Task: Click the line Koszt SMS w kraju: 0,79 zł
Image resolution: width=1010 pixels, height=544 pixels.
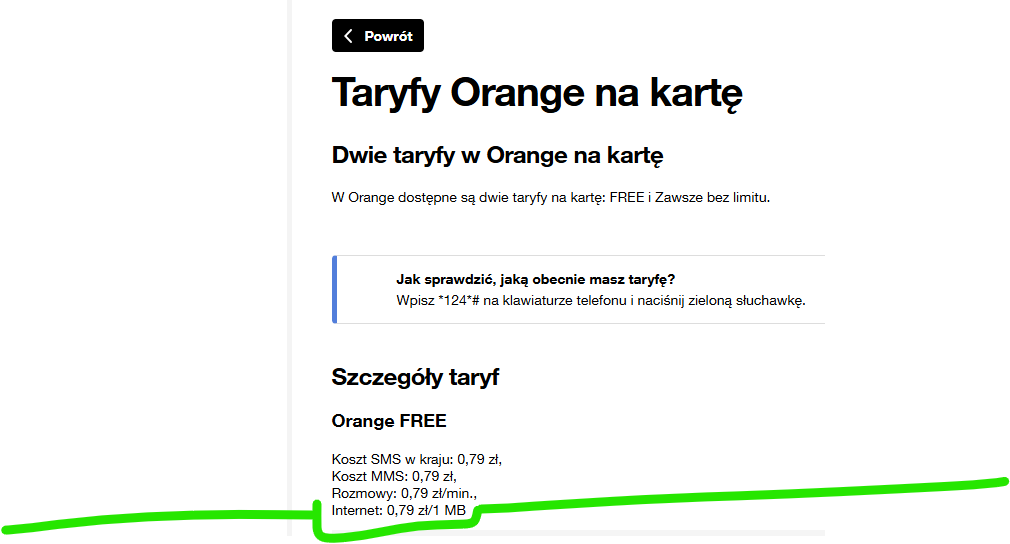Action: pos(417,459)
